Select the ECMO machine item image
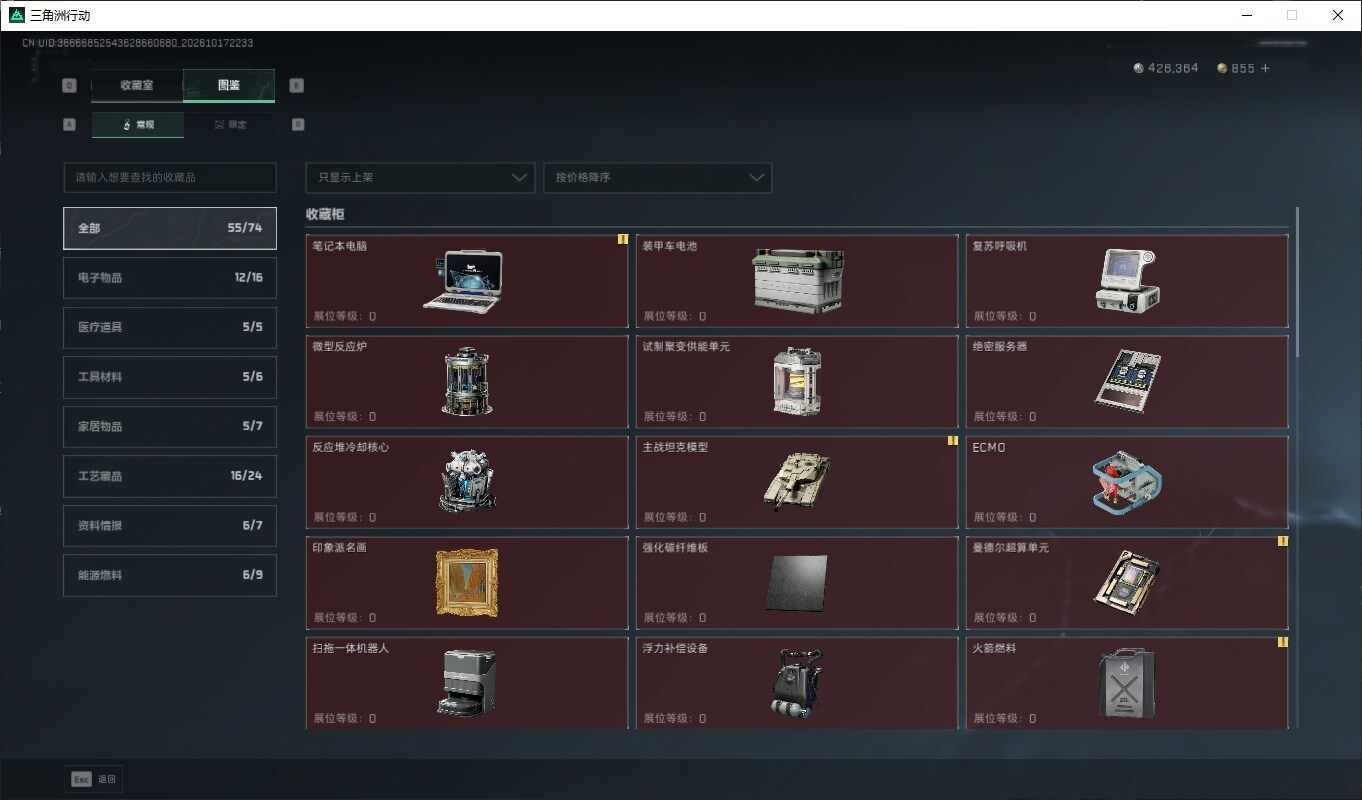The image size is (1362, 800). (x=1128, y=482)
